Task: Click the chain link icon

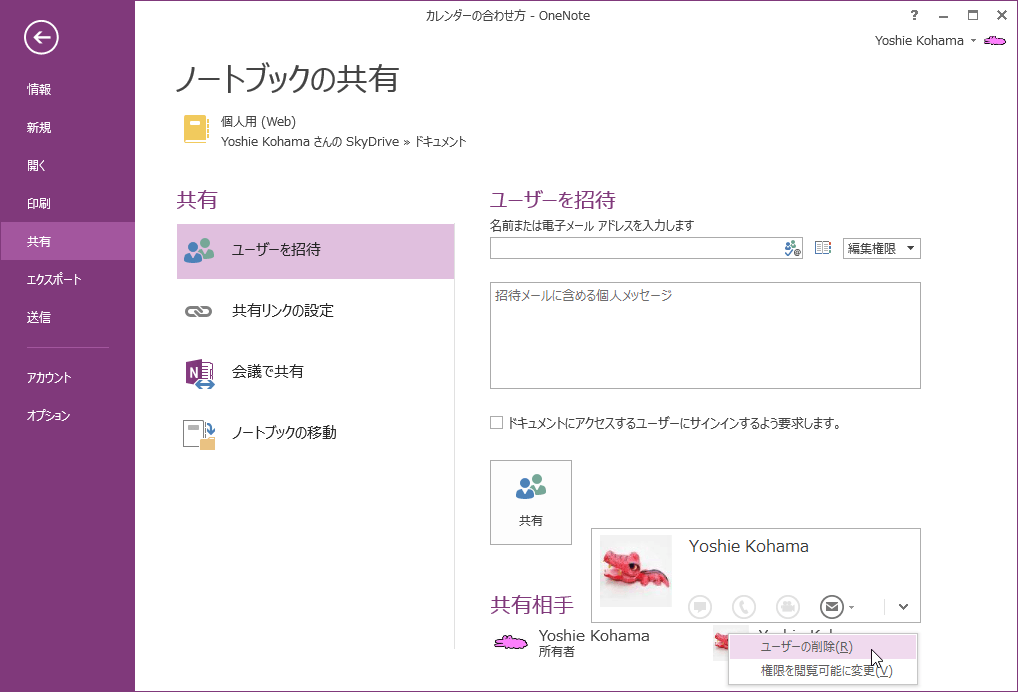Action: click(199, 312)
